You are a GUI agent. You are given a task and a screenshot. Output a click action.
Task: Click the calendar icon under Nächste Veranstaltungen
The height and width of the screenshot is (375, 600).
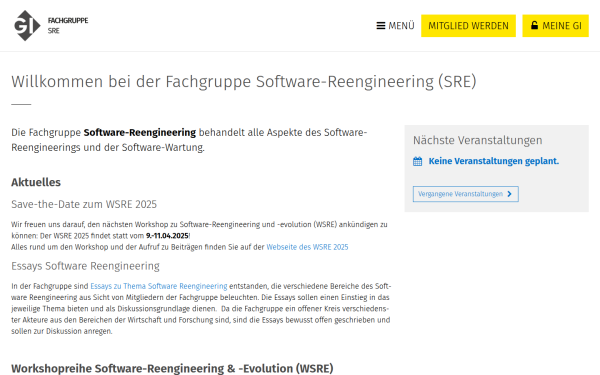pos(417,161)
